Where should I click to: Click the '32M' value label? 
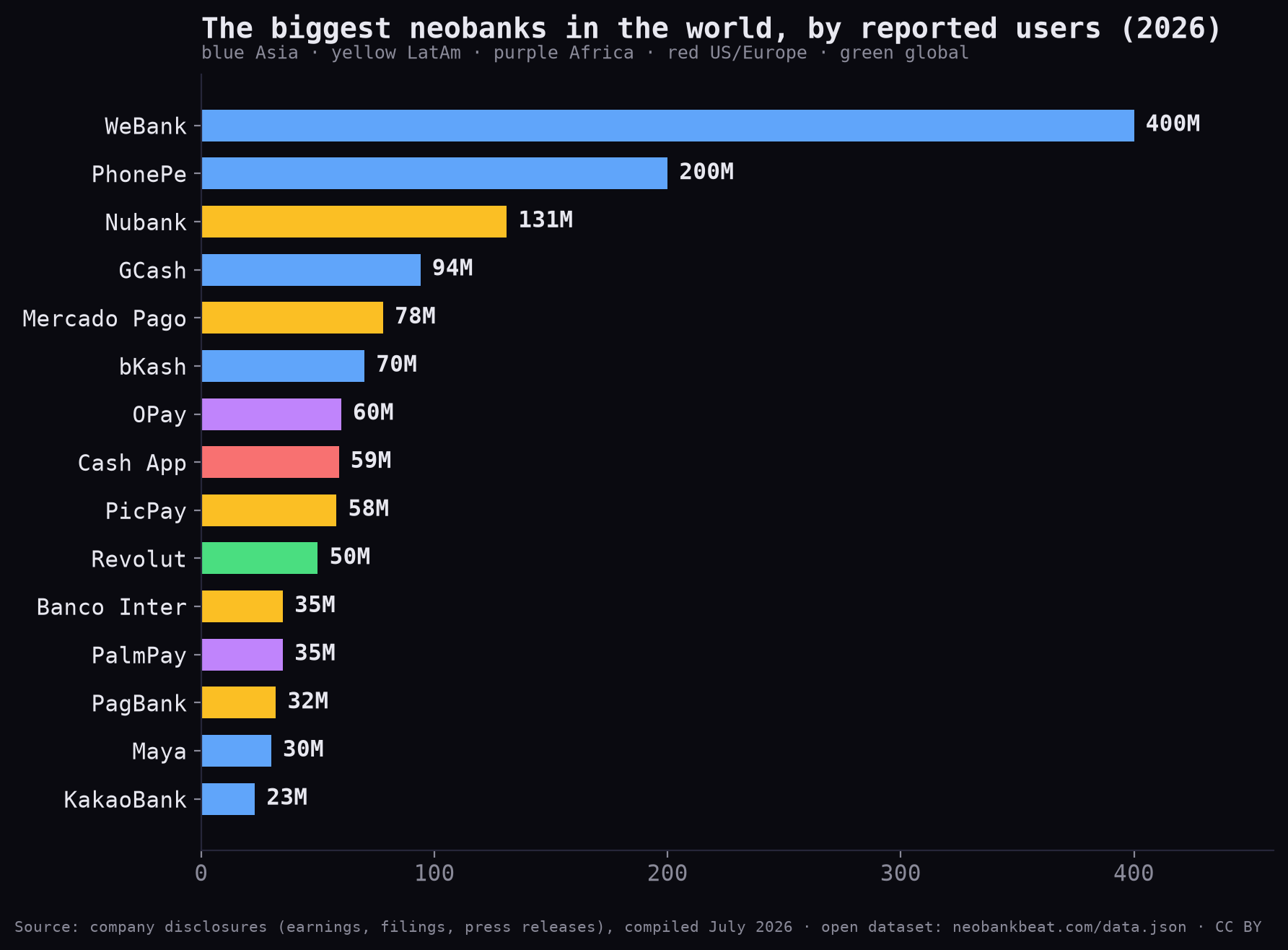[308, 701]
